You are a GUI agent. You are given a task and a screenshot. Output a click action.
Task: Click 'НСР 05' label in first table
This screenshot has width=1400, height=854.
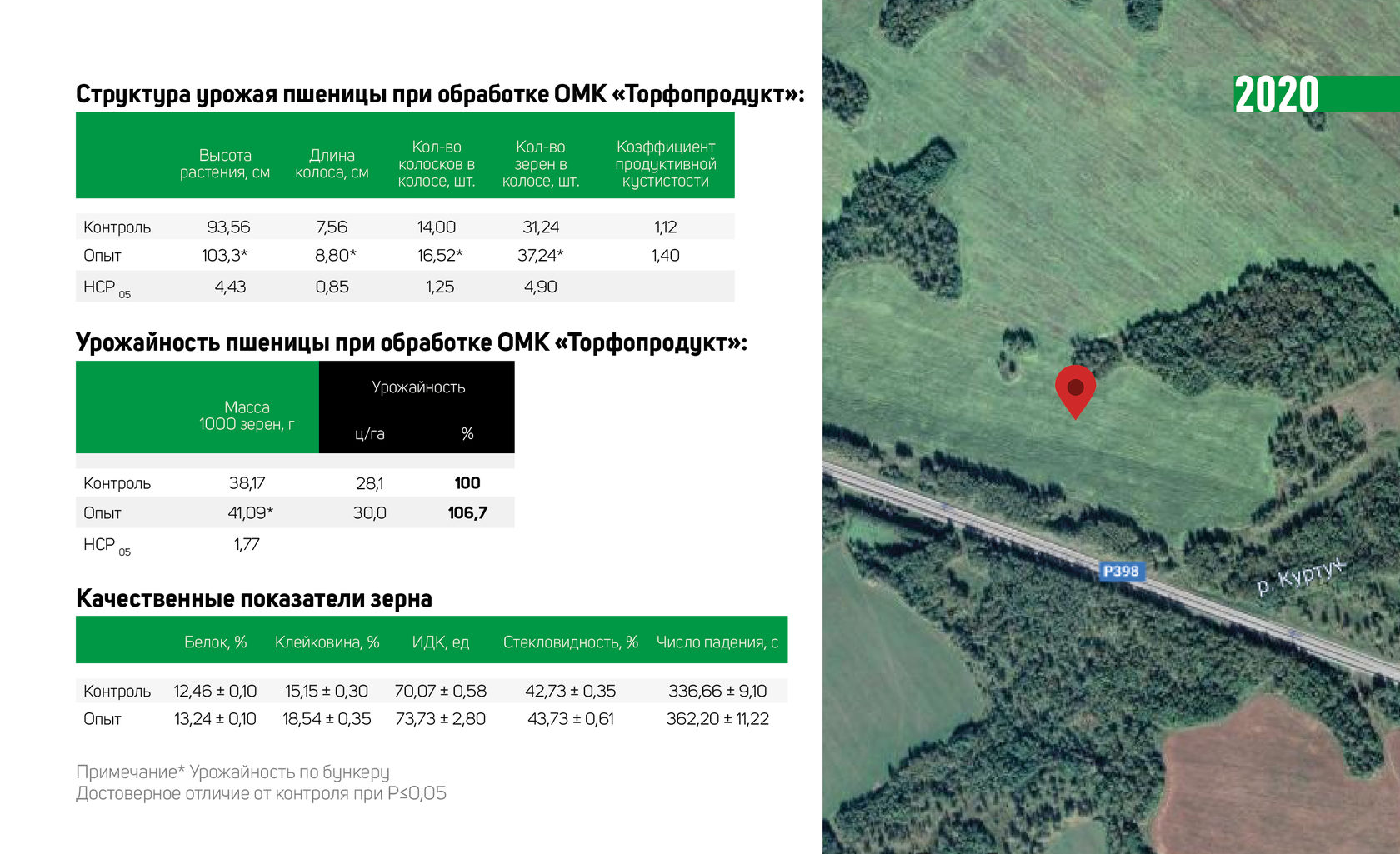coord(107,288)
